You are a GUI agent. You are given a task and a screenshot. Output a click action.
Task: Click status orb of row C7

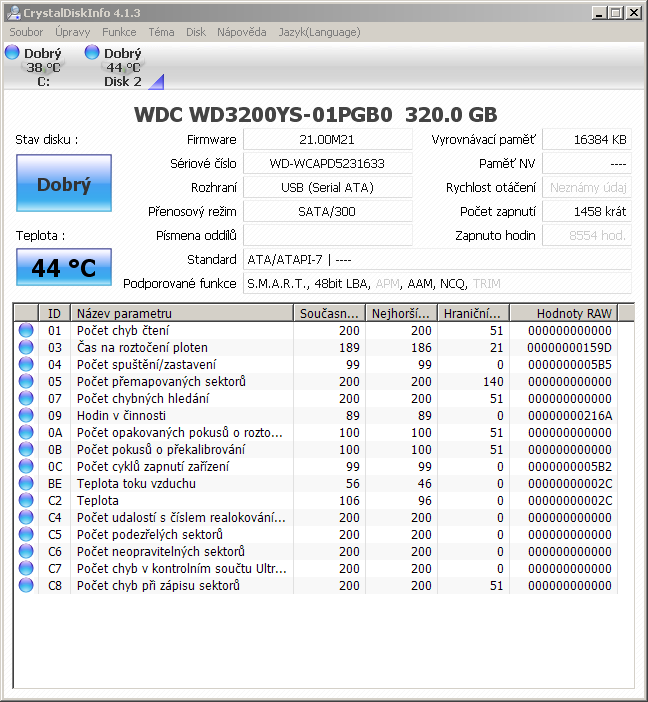(x=26, y=569)
